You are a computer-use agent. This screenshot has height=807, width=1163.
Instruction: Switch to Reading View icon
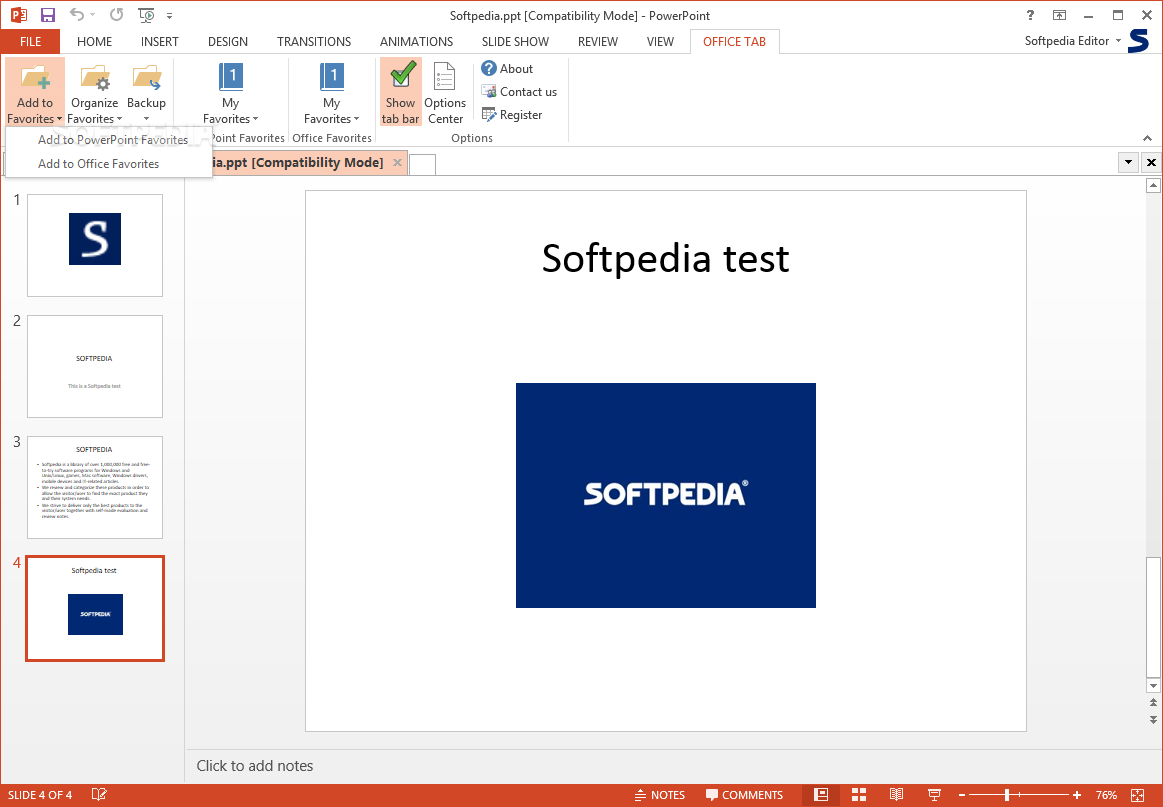[896, 794]
